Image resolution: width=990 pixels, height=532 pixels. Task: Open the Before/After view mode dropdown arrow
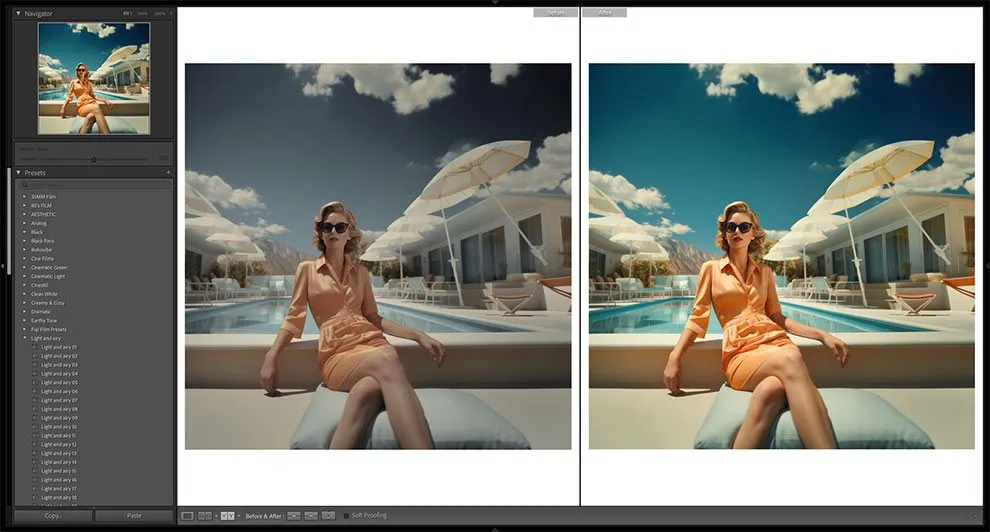click(x=238, y=516)
